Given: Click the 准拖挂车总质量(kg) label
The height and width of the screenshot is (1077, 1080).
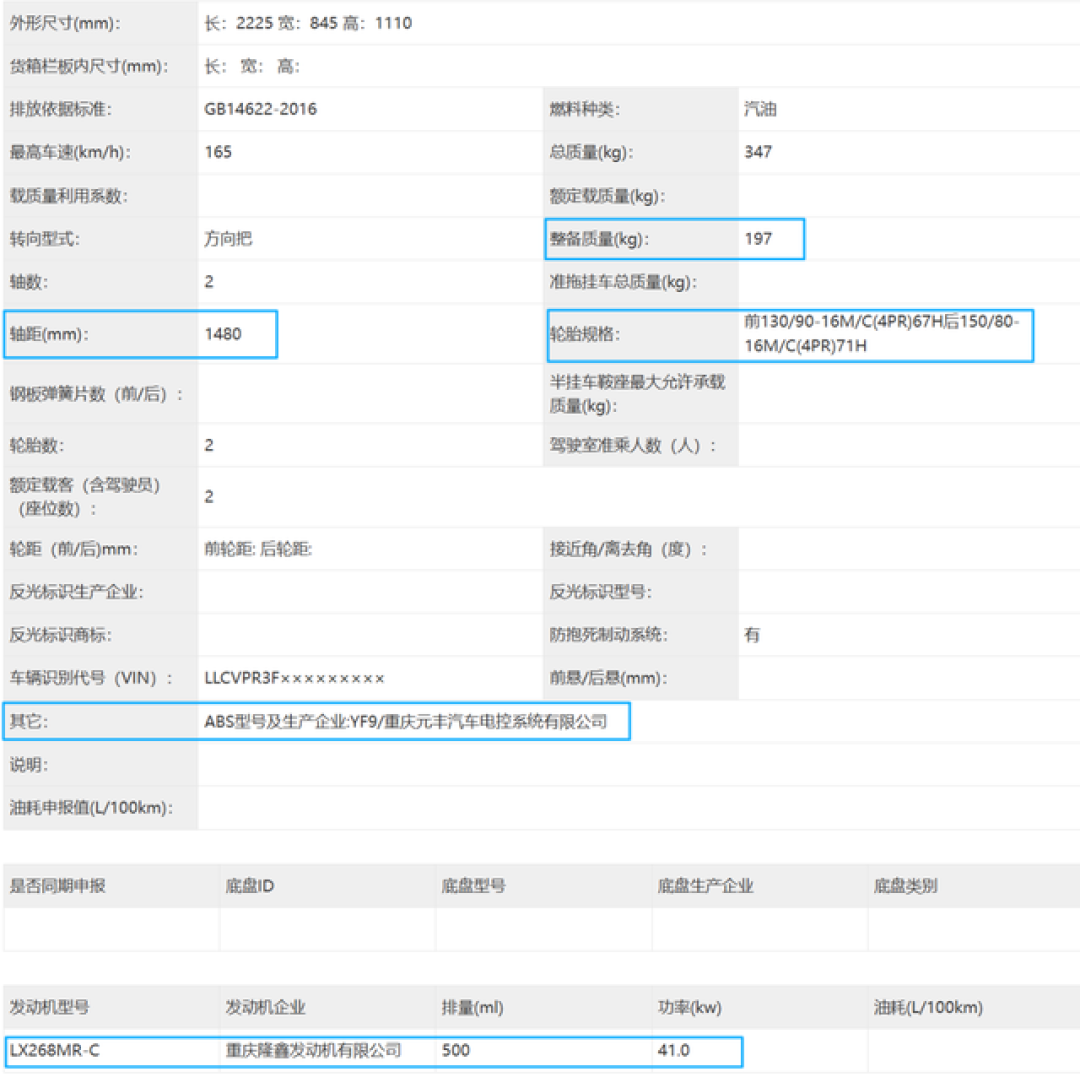Looking at the screenshot, I should [x=623, y=282].
